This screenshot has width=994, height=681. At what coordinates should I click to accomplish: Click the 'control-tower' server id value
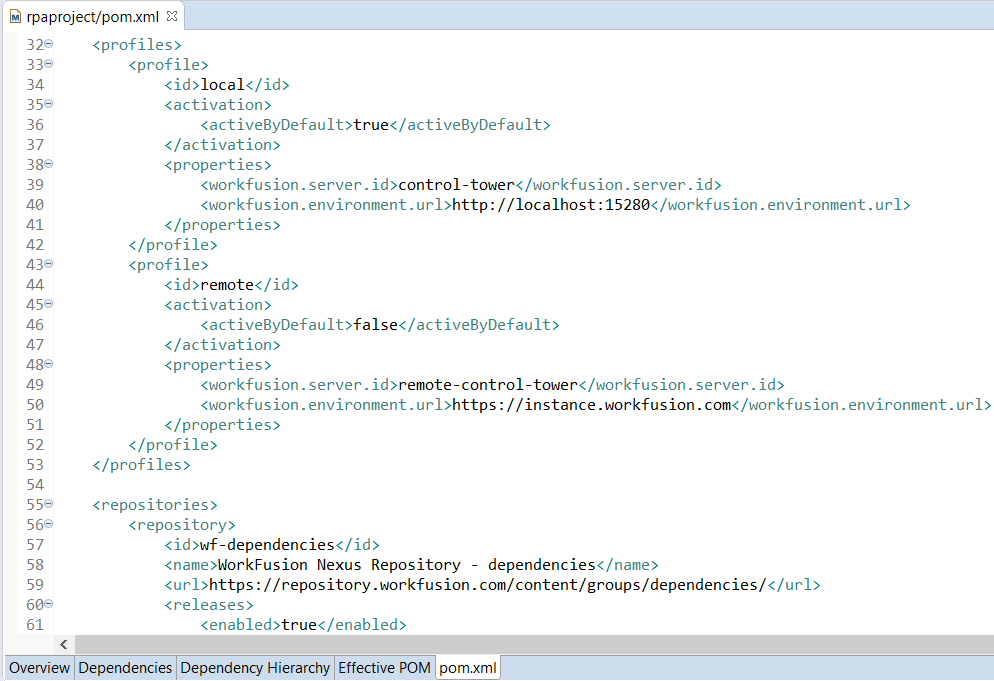[456, 185]
